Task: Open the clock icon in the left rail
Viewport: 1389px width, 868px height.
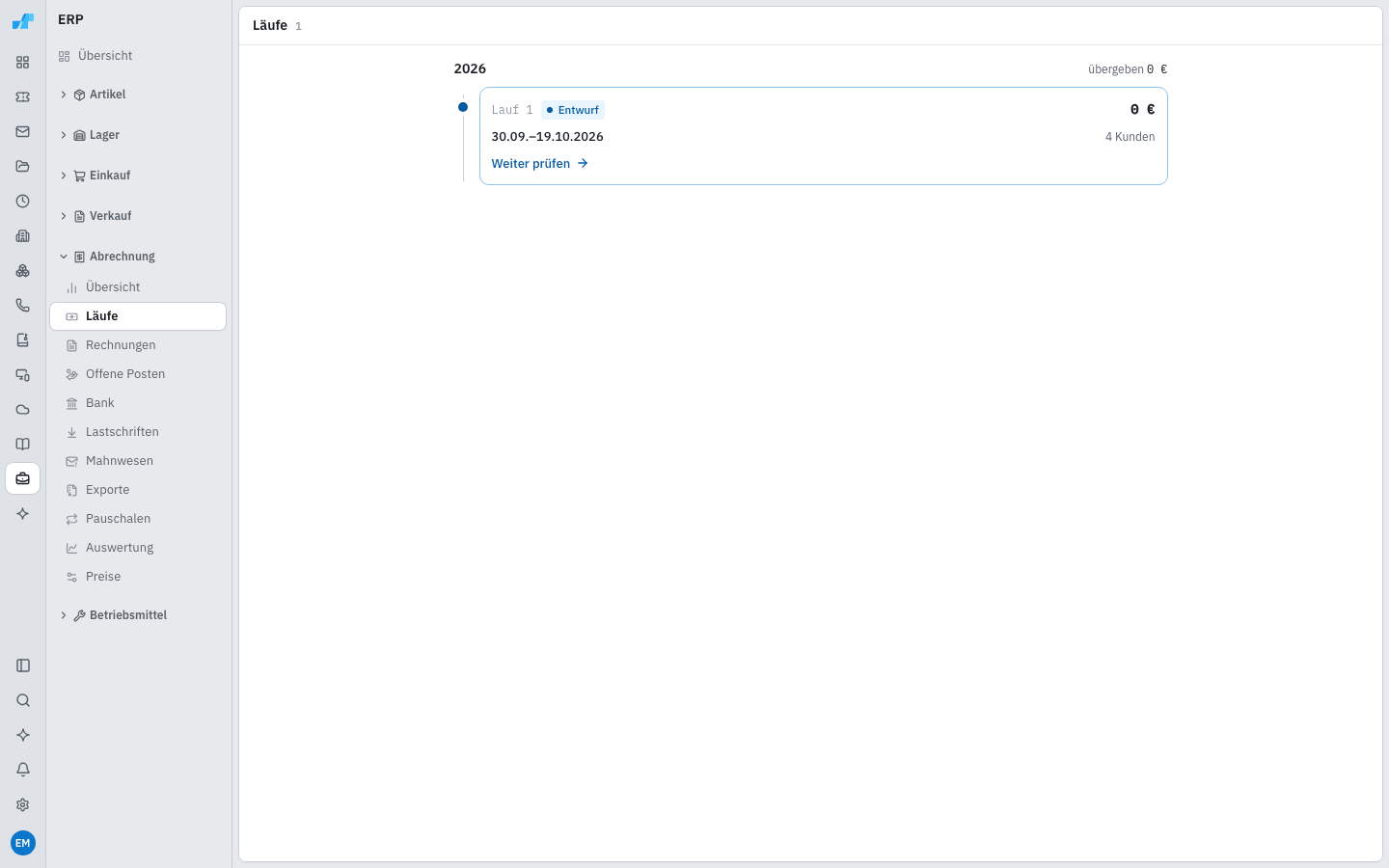Action: pyautogui.click(x=23, y=202)
